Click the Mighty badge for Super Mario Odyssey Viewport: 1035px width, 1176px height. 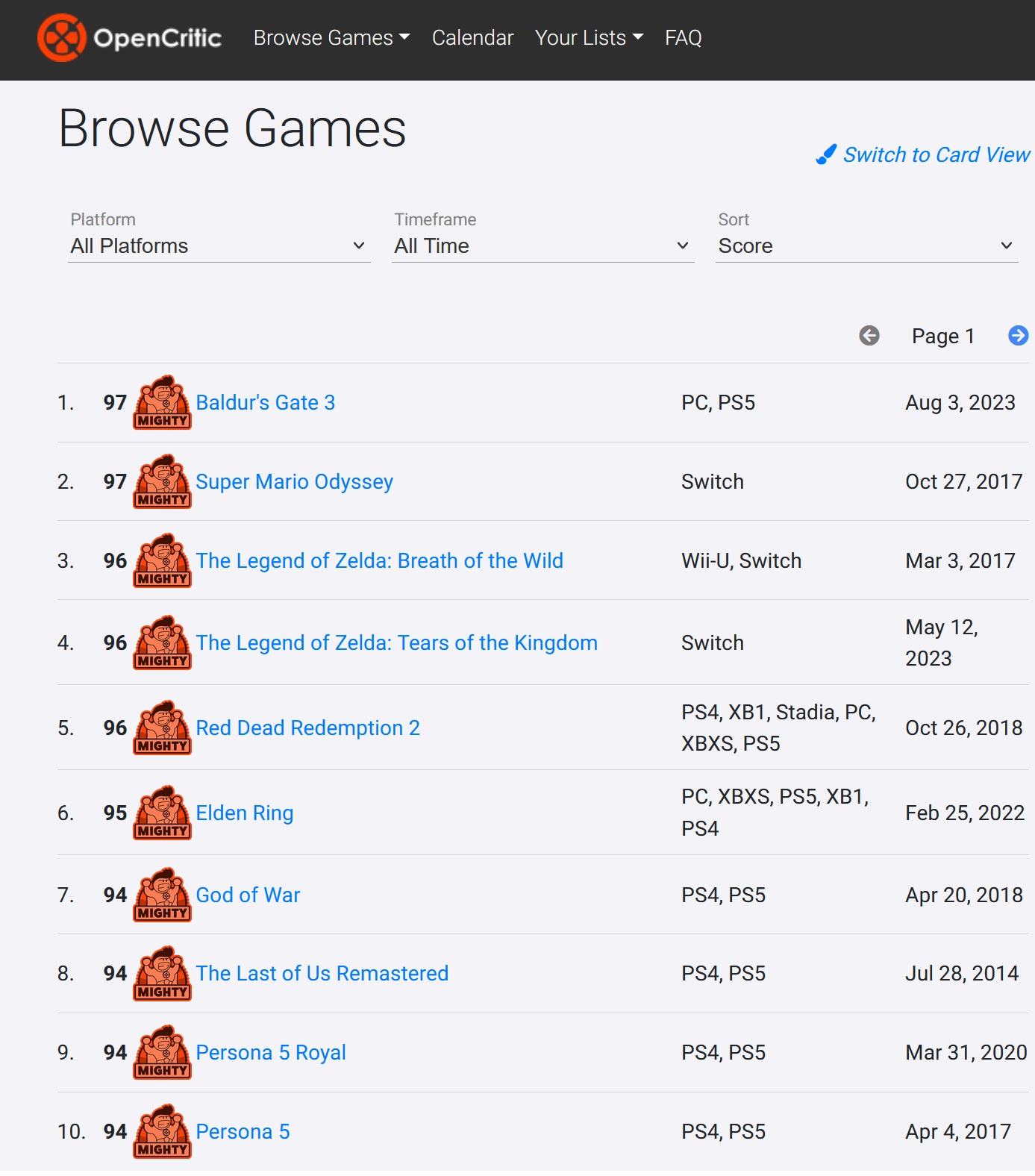tap(163, 481)
